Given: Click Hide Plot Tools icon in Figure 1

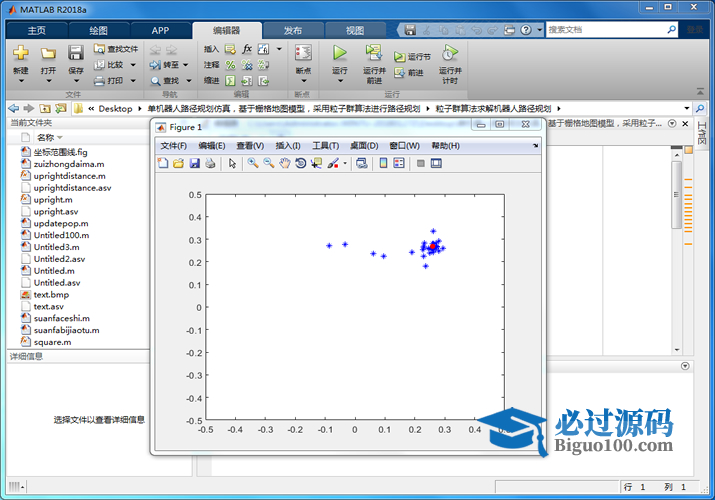Looking at the screenshot, I should point(420,163).
